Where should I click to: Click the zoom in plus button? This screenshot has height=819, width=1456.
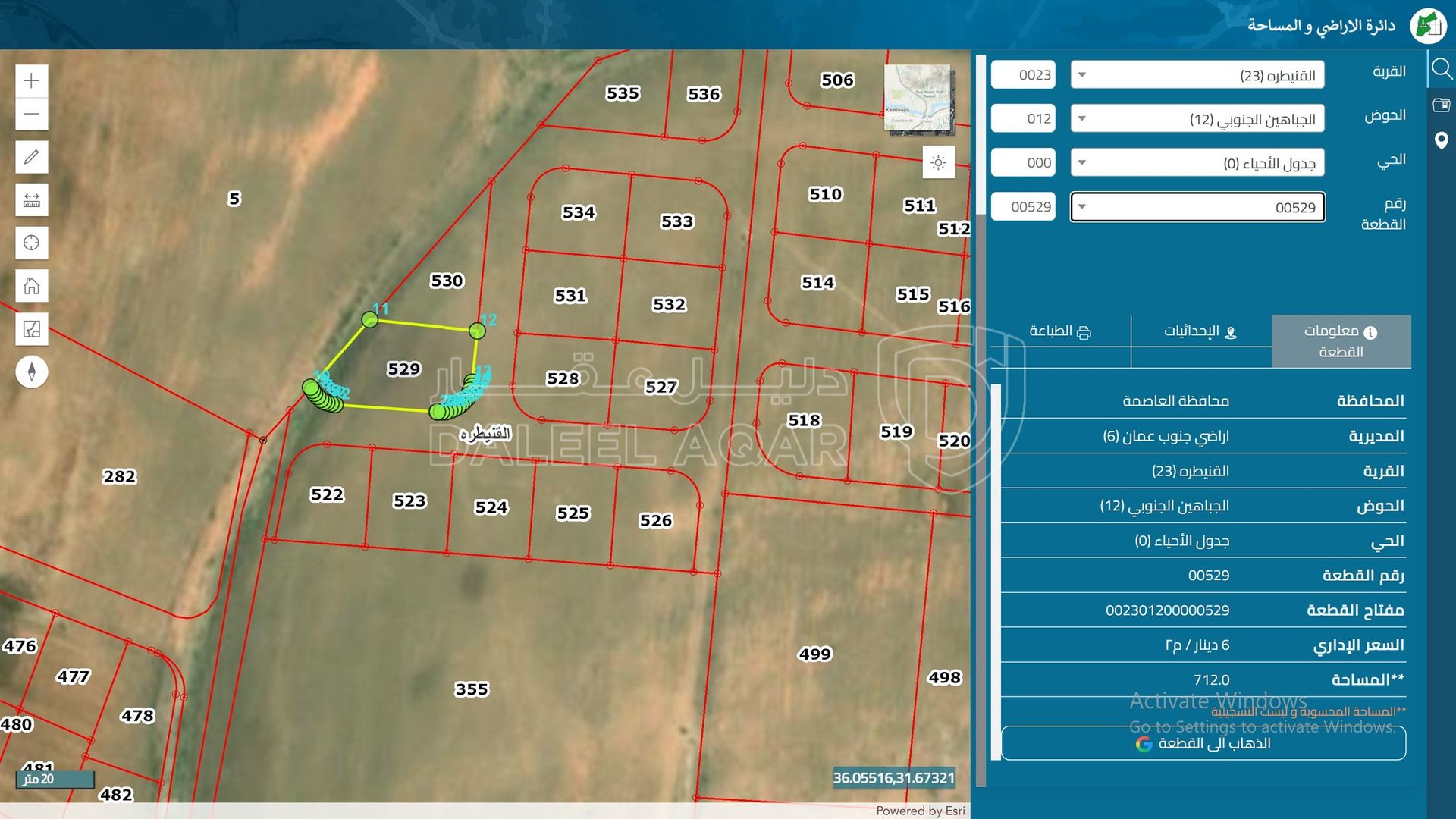pos(31,80)
